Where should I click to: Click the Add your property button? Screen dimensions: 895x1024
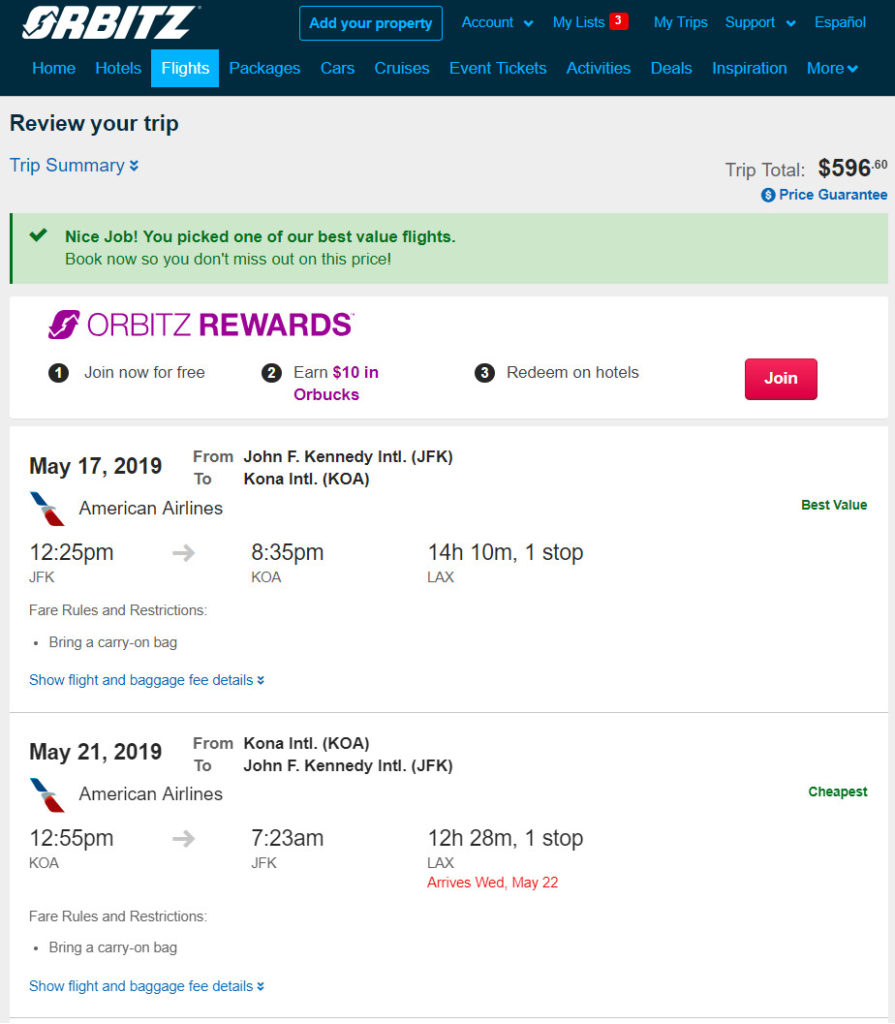[x=370, y=24]
